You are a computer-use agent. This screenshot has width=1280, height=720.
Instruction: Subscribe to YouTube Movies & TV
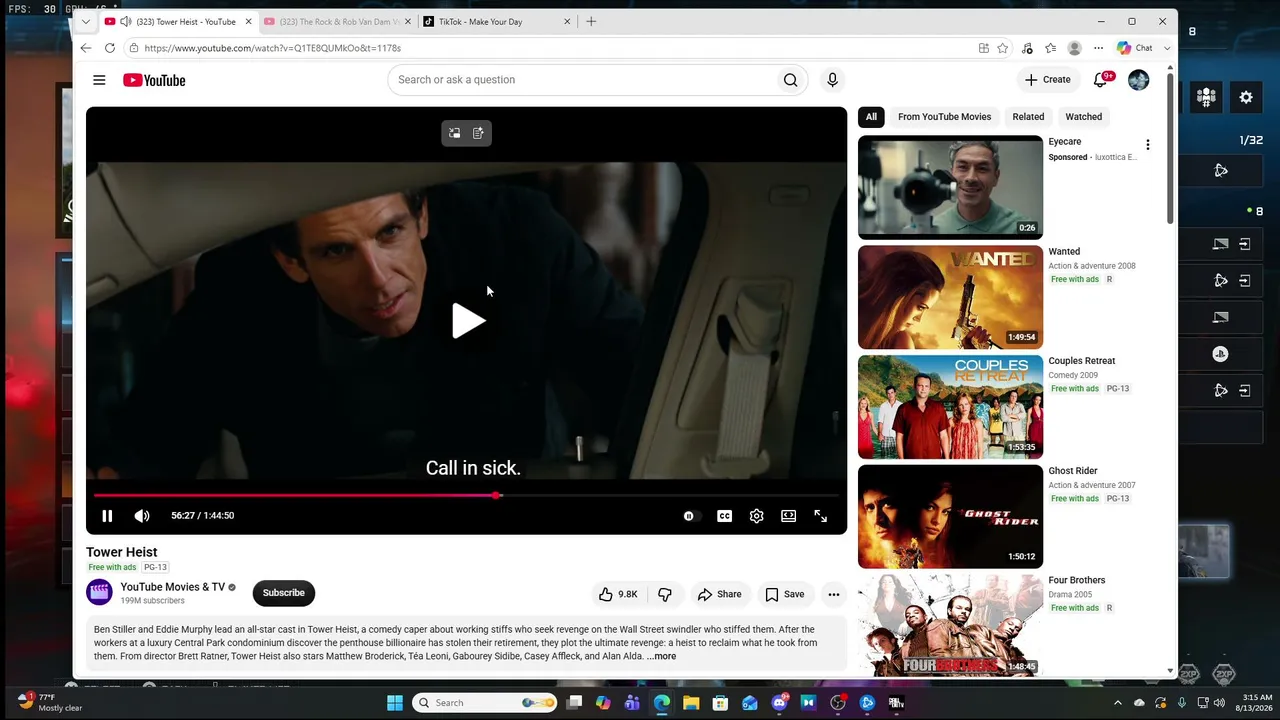pos(284,593)
